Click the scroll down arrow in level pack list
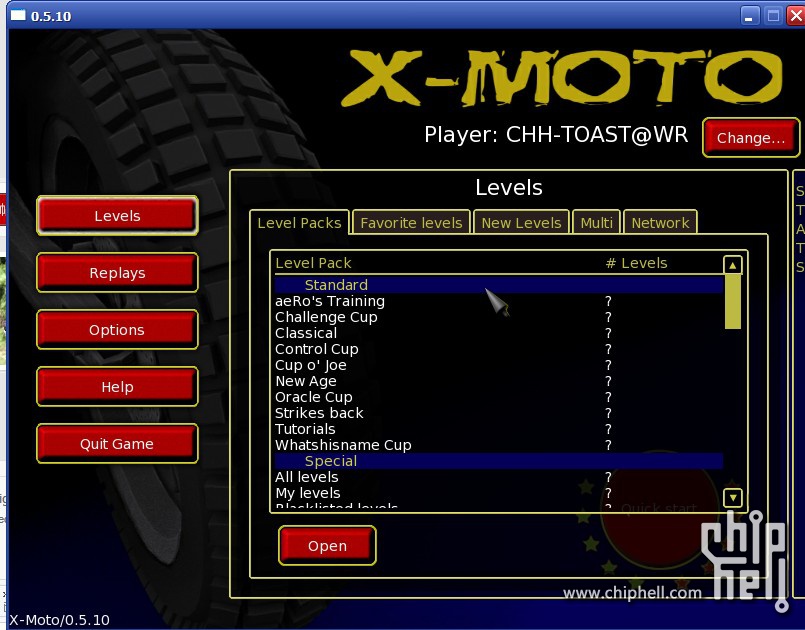This screenshot has width=805, height=630. click(x=733, y=497)
